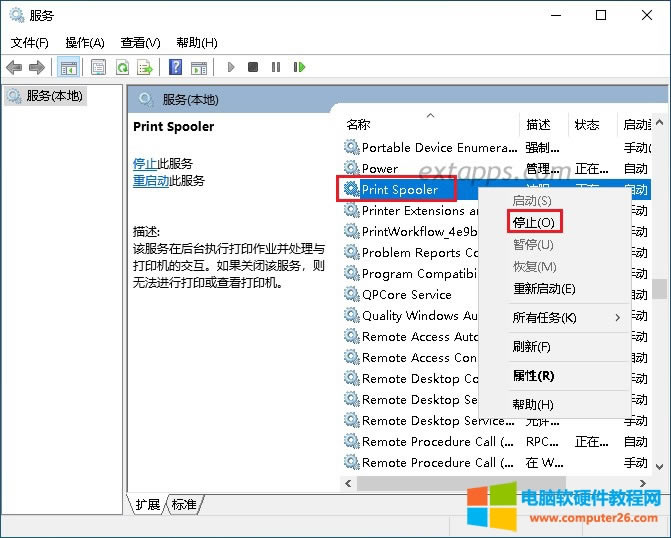
Task: Open the 操作(A) menu
Action: click(x=85, y=43)
